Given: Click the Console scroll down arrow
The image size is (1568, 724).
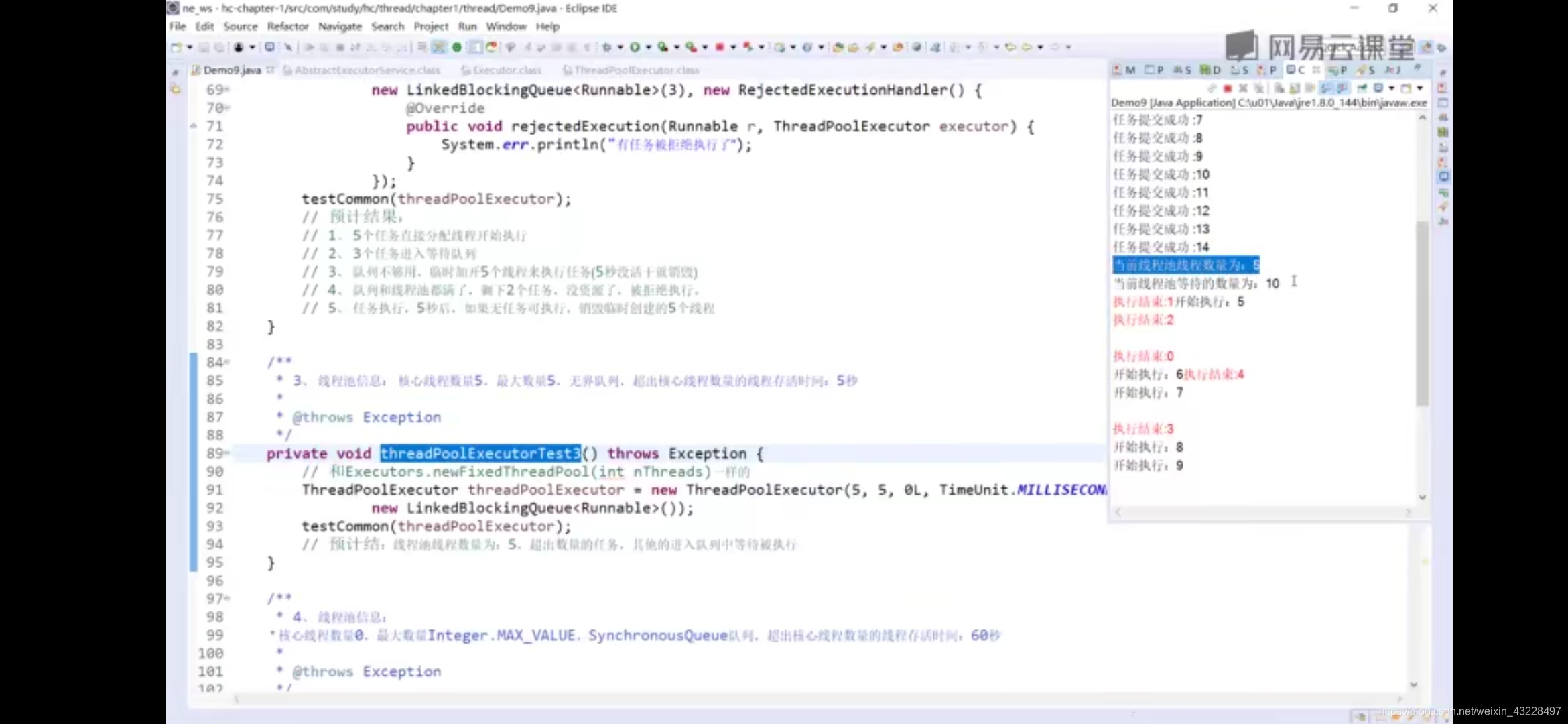Looking at the screenshot, I should 1422,497.
